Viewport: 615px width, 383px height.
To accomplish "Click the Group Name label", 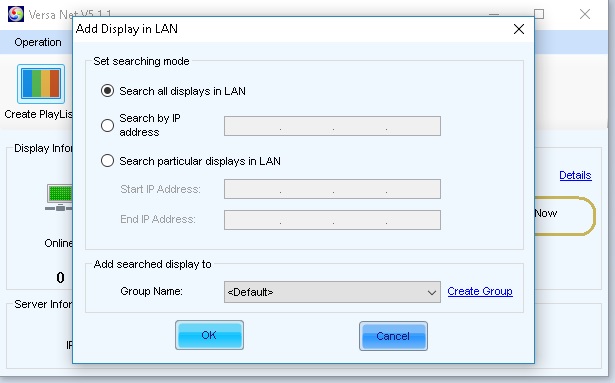I will coord(151,291).
